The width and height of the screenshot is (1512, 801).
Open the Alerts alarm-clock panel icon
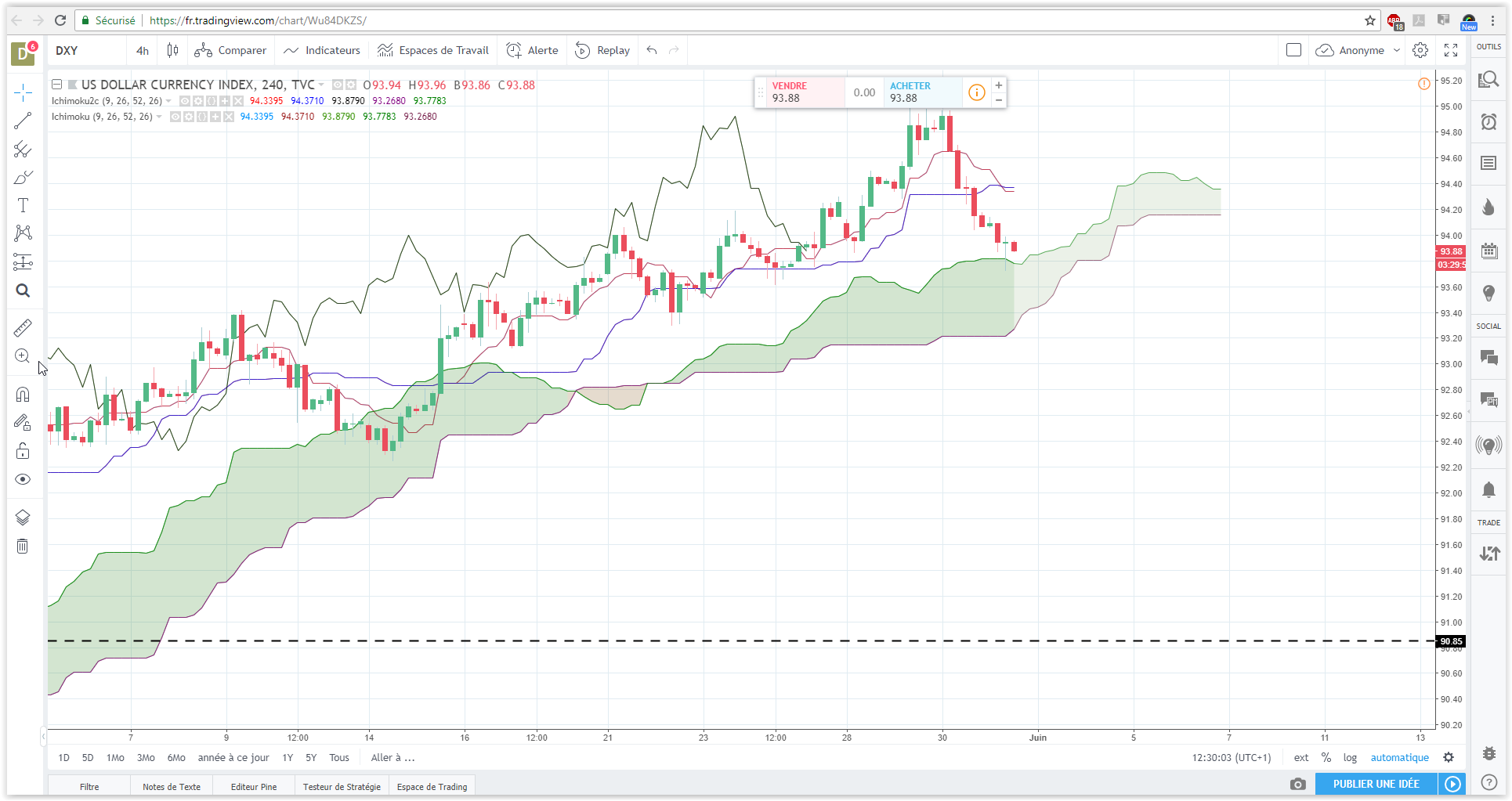(1488, 121)
